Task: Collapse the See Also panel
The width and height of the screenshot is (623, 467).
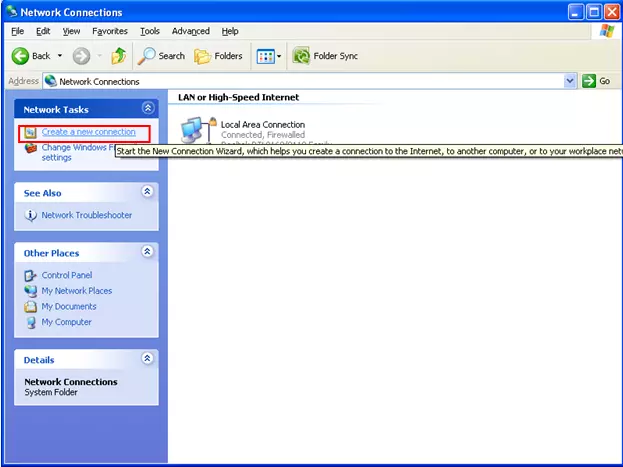Action: point(147,192)
